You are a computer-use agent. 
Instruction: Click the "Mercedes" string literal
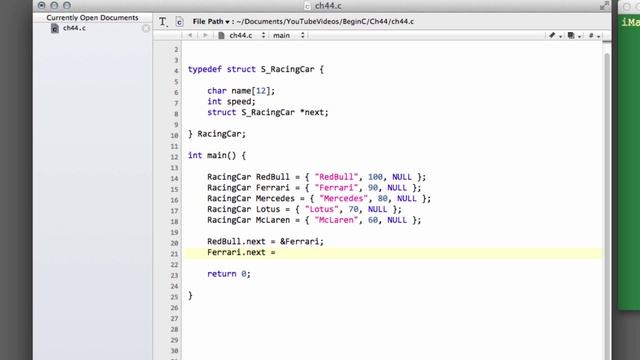coord(344,198)
